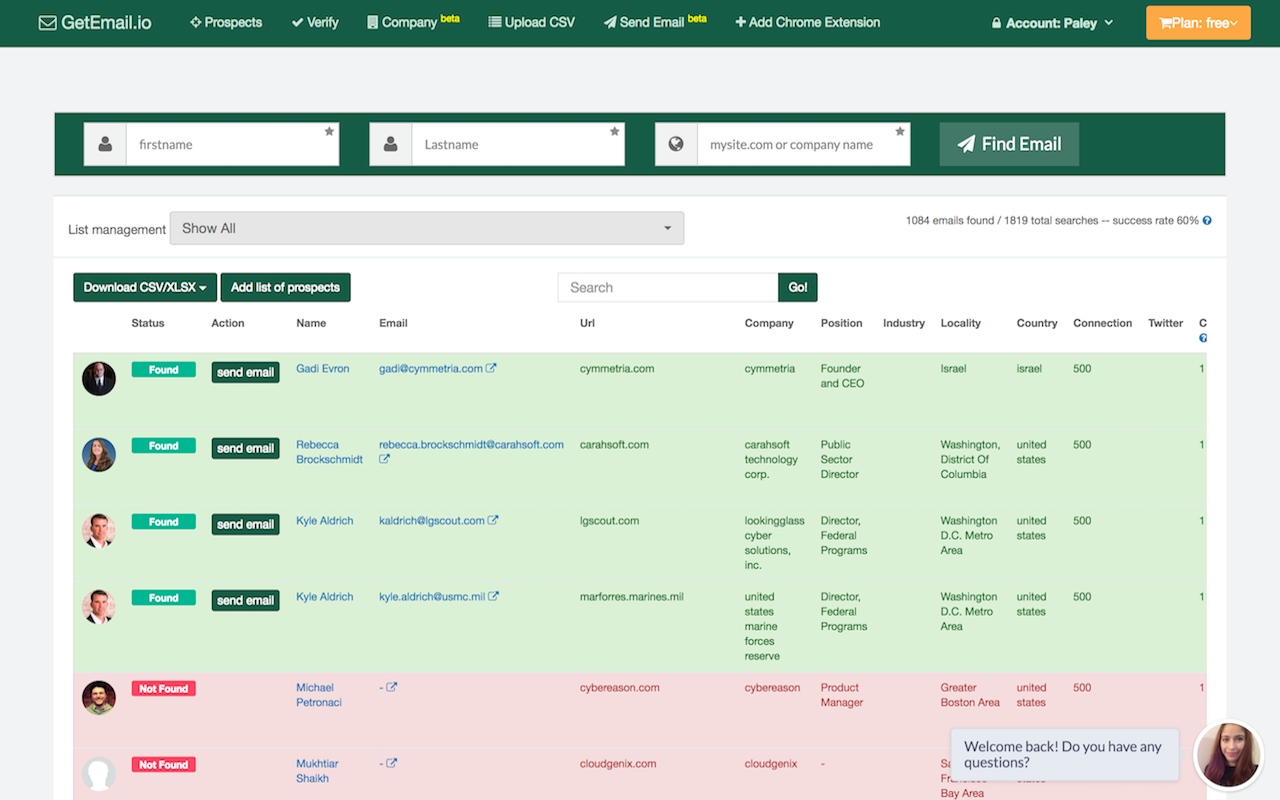Click the GetEmail.io logo
Image resolution: width=1280 pixels, height=800 pixels.
pyautogui.click(x=95, y=22)
